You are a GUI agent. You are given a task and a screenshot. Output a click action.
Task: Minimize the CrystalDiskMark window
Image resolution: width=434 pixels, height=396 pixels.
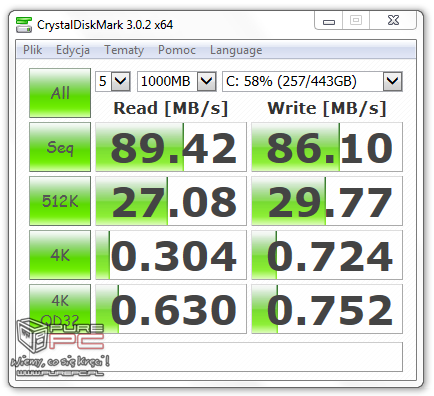point(329,21)
